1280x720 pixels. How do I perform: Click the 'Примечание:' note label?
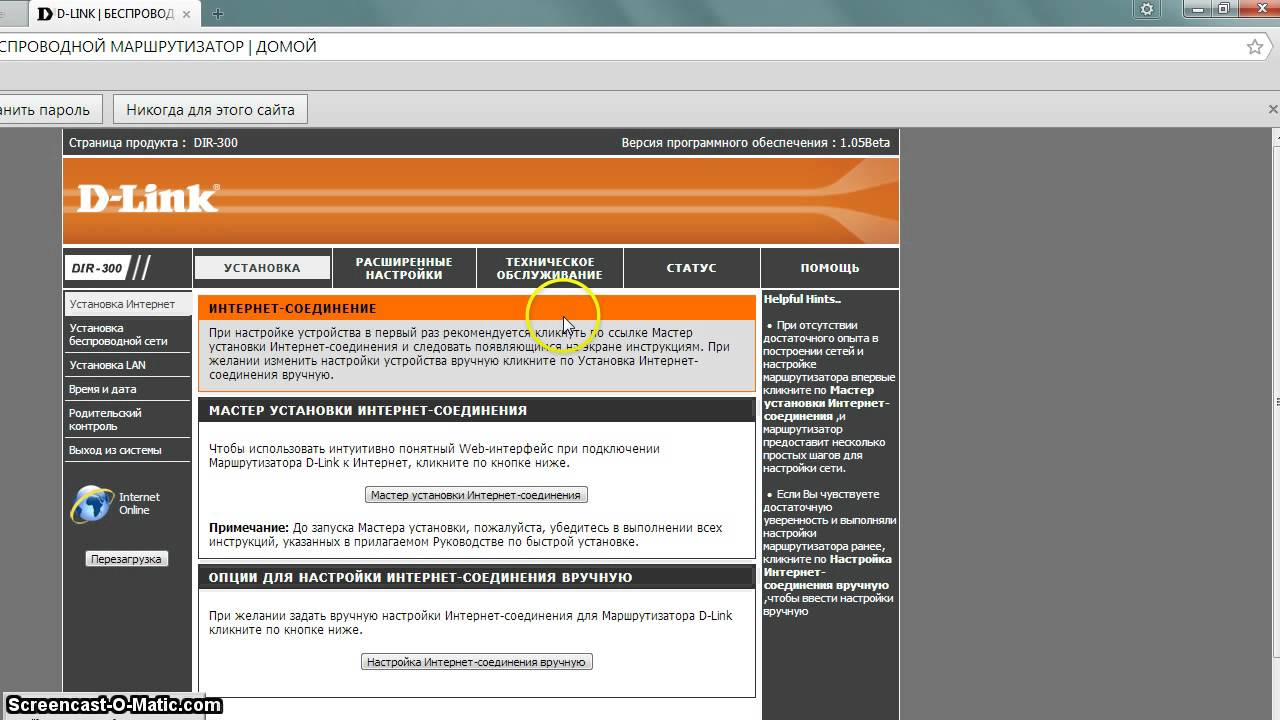pyautogui.click(x=249, y=528)
